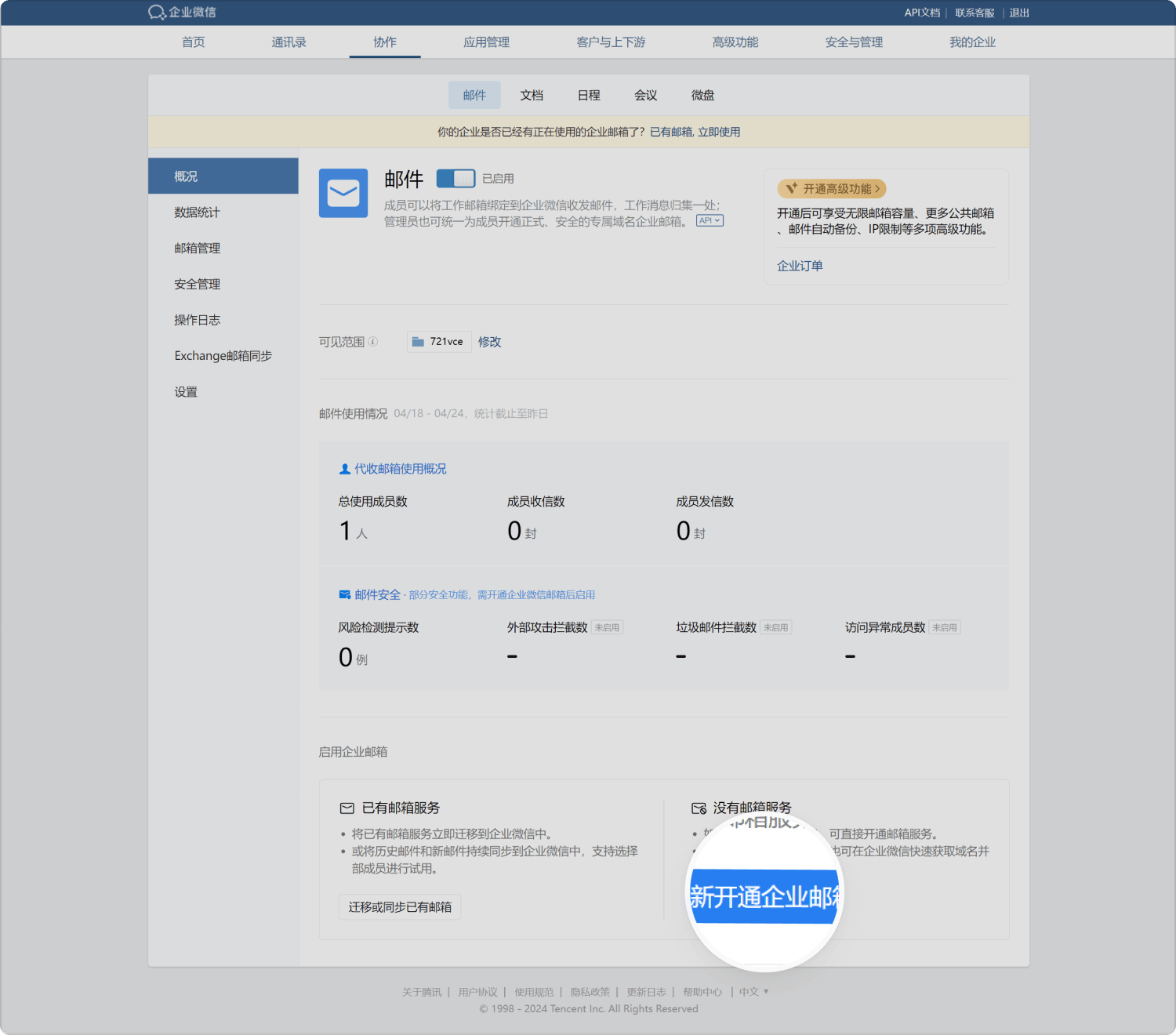Image resolution: width=1176 pixels, height=1035 pixels.
Task: Click the 新开通企业邮箱 button
Action: click(764, 896)
